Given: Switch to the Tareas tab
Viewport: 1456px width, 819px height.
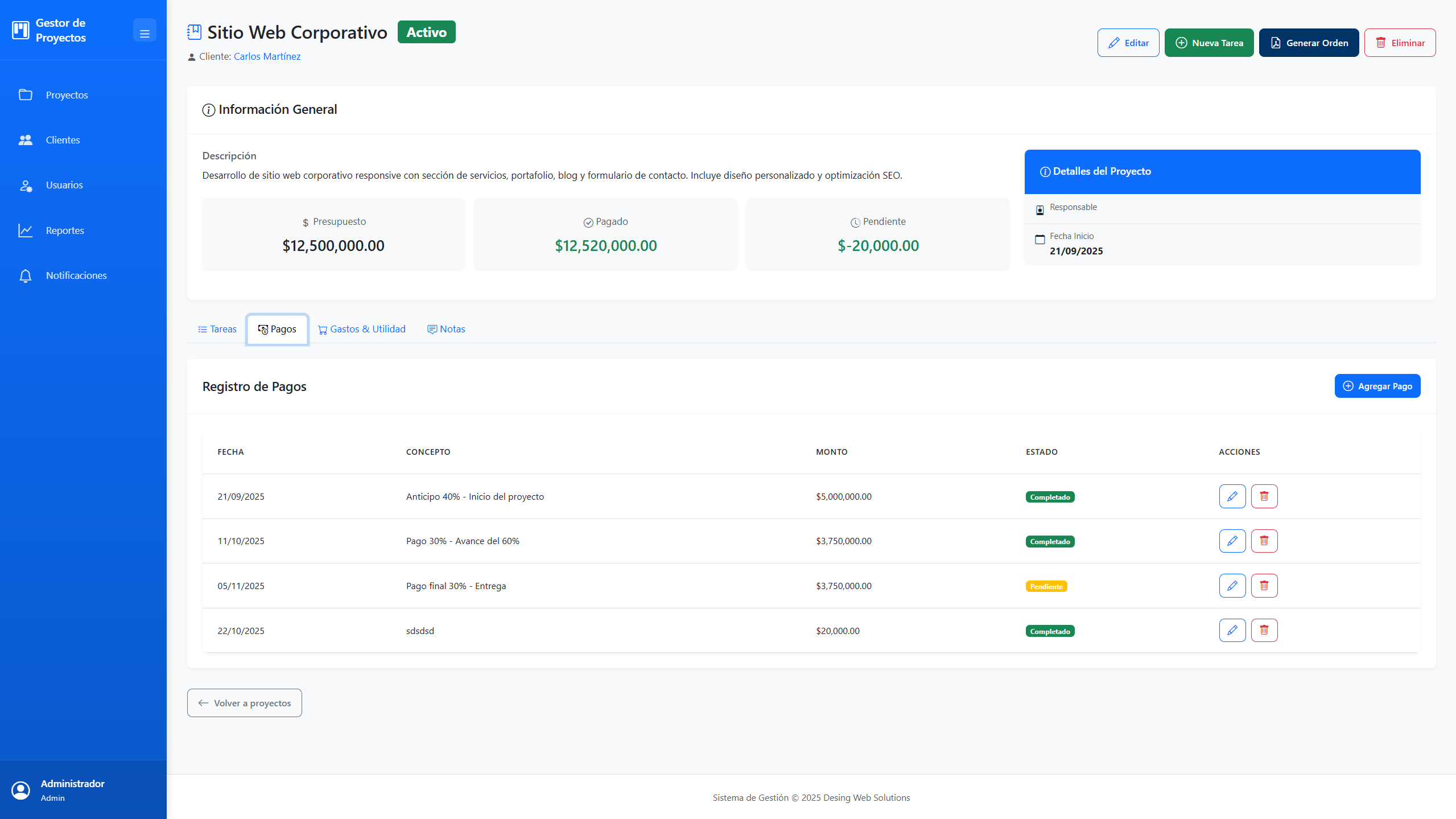Looking at the screenshot, I should pyautogui.click(x=217, y=329).
